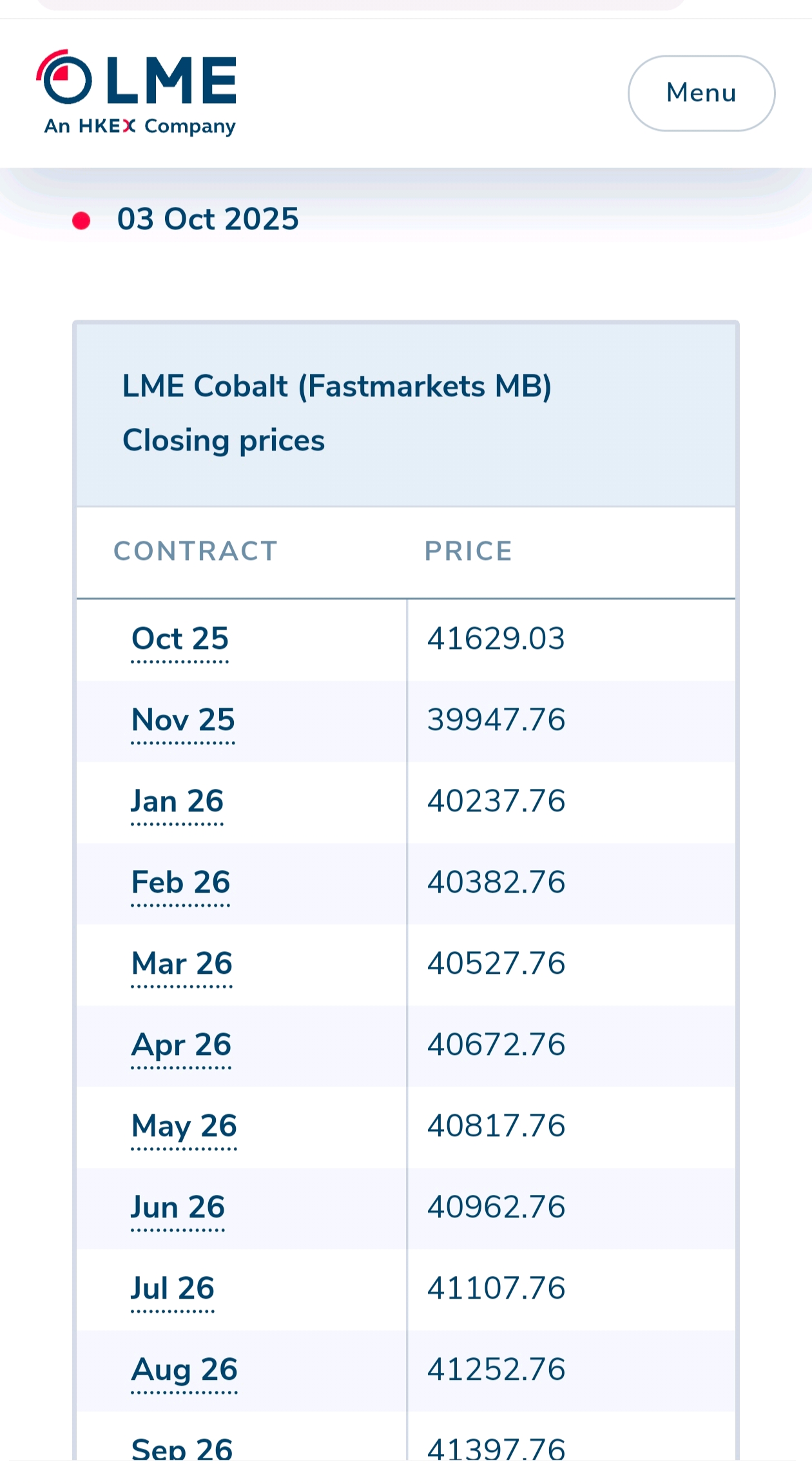This screenshot has height=1483, width=812.
Task: Open the Oct 25 contract link
Action: 180,639
